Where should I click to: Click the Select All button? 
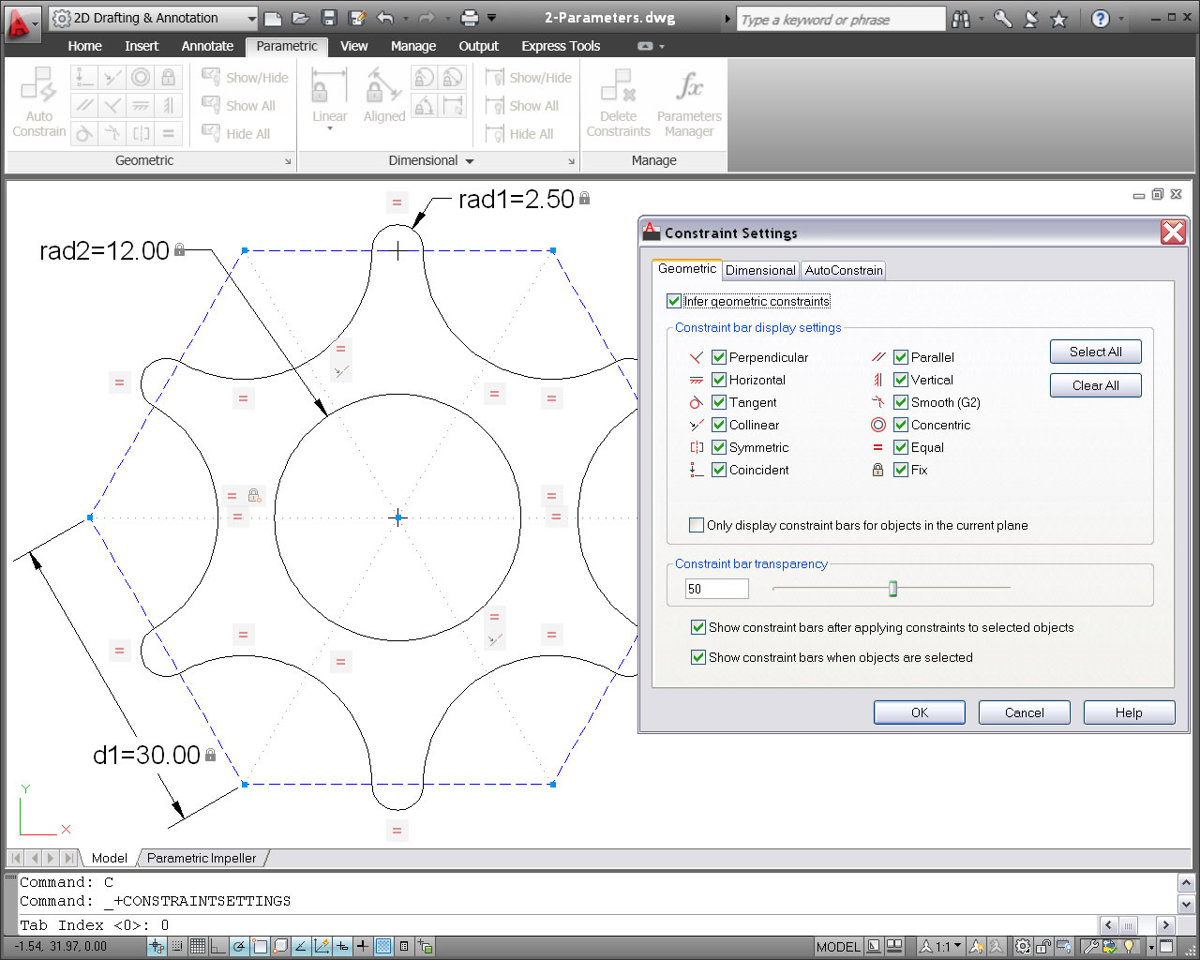click(1095, 352)
